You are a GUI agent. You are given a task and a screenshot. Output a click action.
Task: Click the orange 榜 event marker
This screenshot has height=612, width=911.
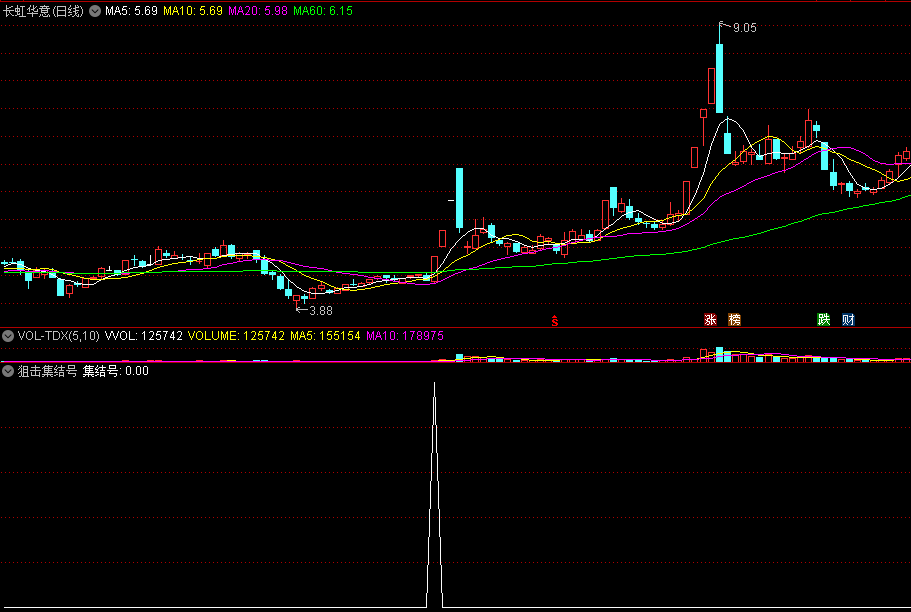point(734,319)
